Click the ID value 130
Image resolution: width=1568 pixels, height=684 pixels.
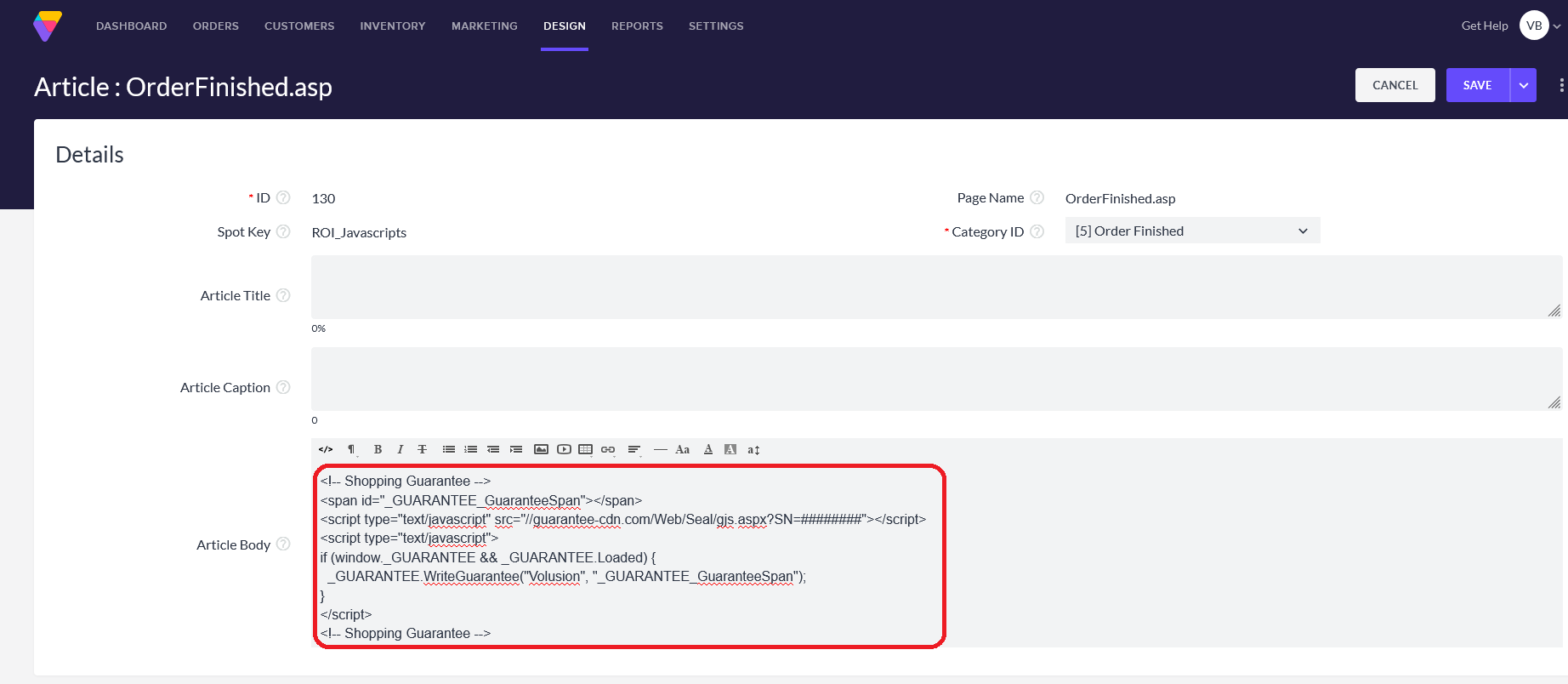323,198
